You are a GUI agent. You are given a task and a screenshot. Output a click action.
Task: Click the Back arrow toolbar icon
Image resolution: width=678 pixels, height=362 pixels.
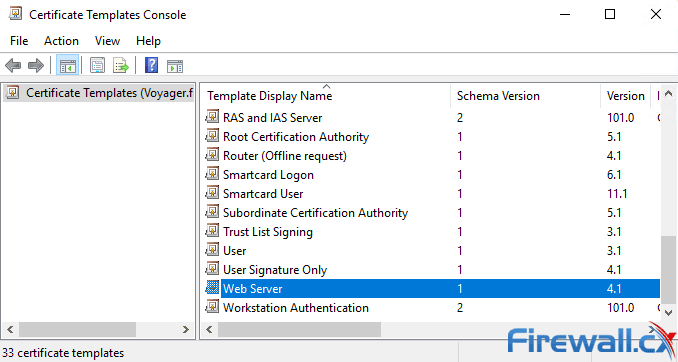click(13, 66)
